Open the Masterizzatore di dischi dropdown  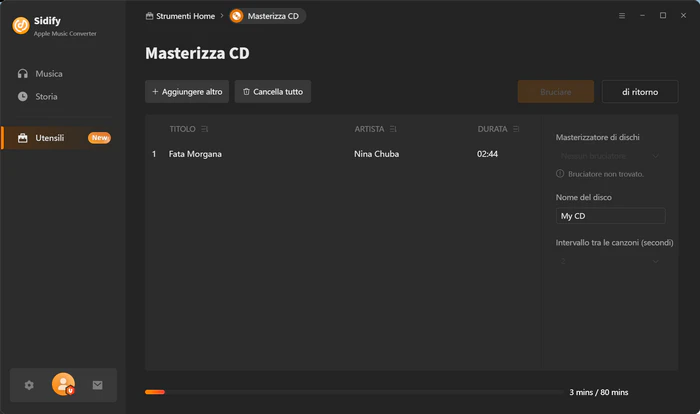tap(610, 156)
